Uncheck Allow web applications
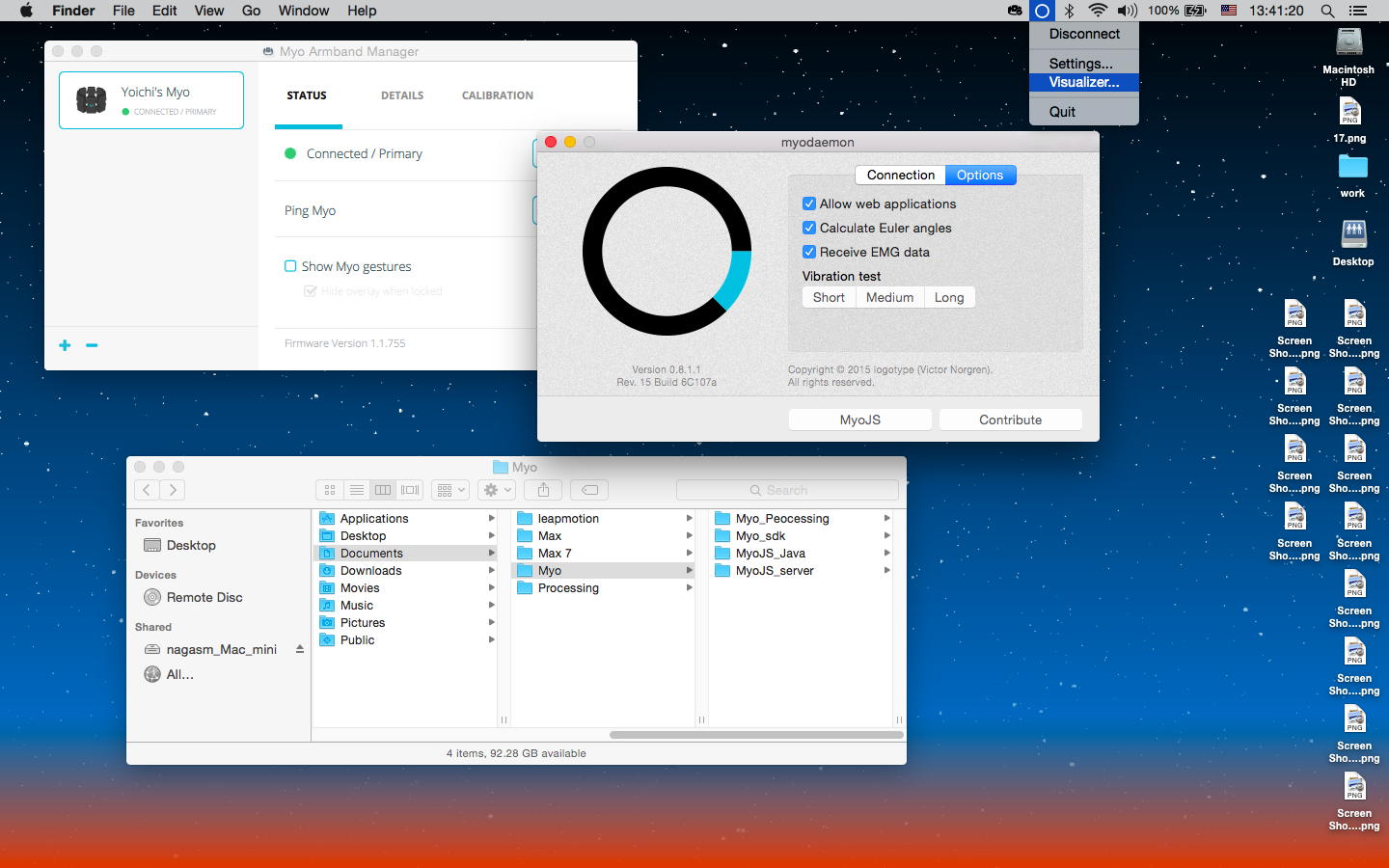Image resolution: width=1389 pixels, height=868 pixels. (809, 203)
